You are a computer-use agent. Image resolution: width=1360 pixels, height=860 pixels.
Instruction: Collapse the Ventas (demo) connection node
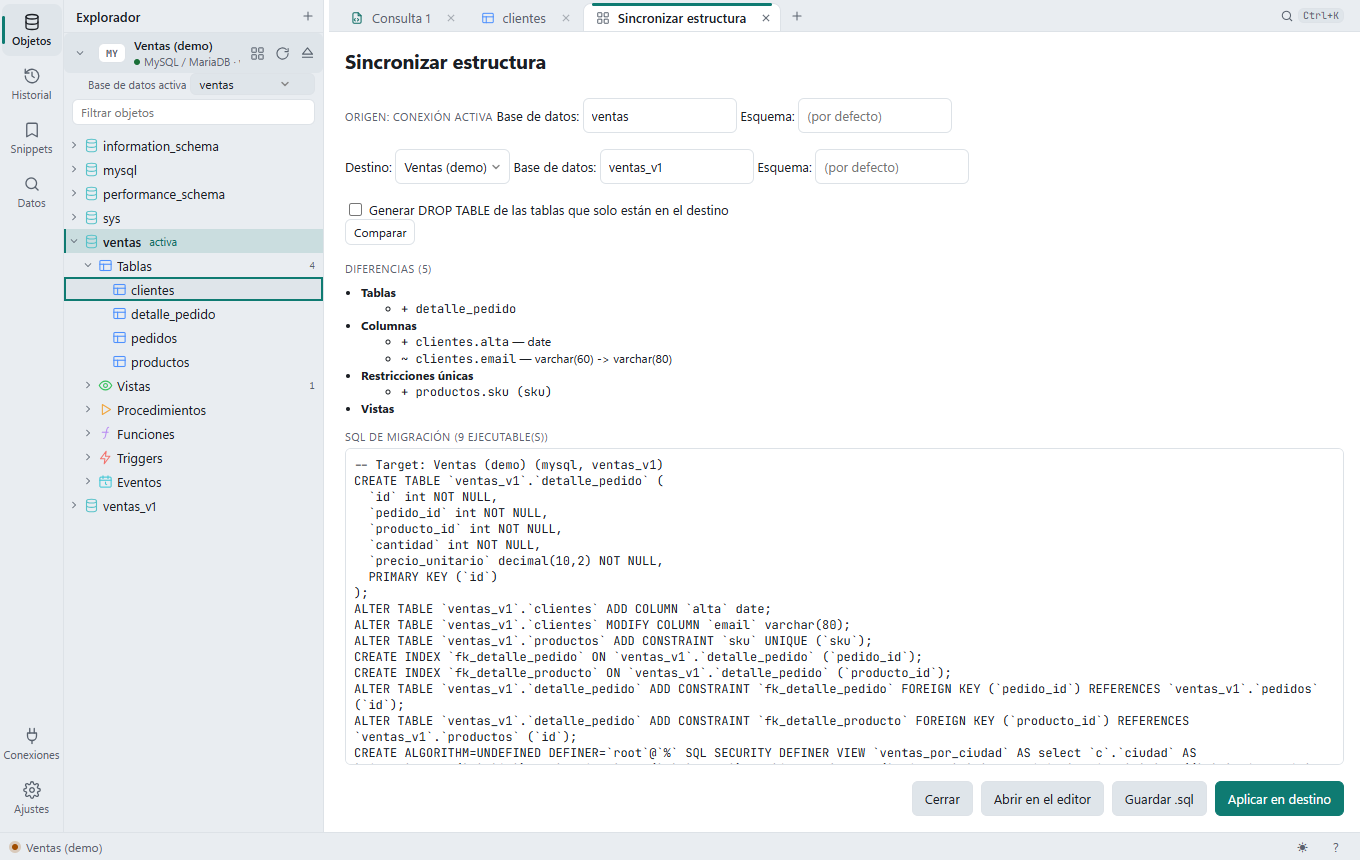(81, 53)
